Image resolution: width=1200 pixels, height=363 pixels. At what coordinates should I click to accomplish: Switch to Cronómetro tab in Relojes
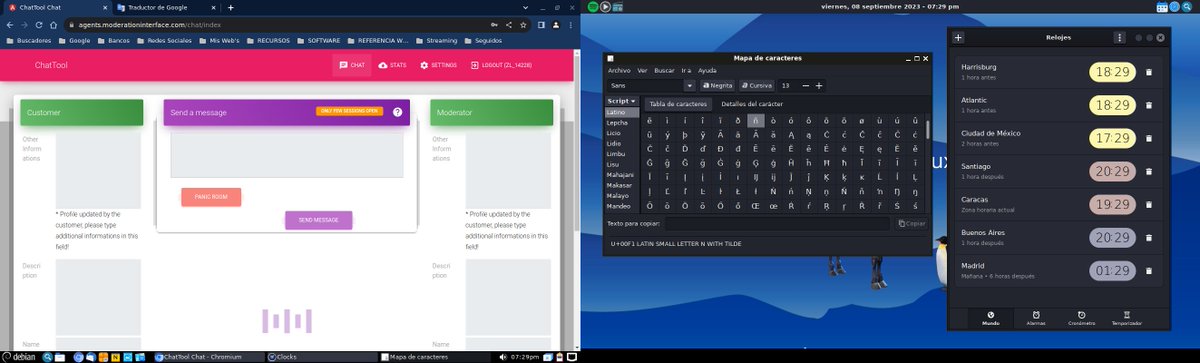(x=1081, y=317)
